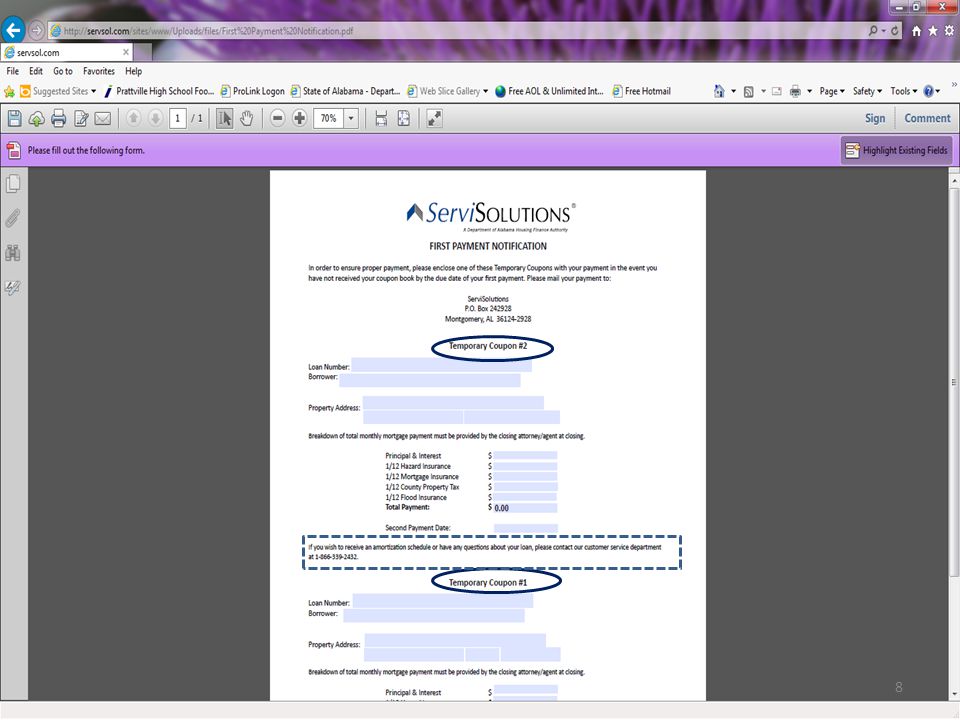Open the Go to menu
The height and width of the screenshot is (720, 960).
tap(62, 71)
